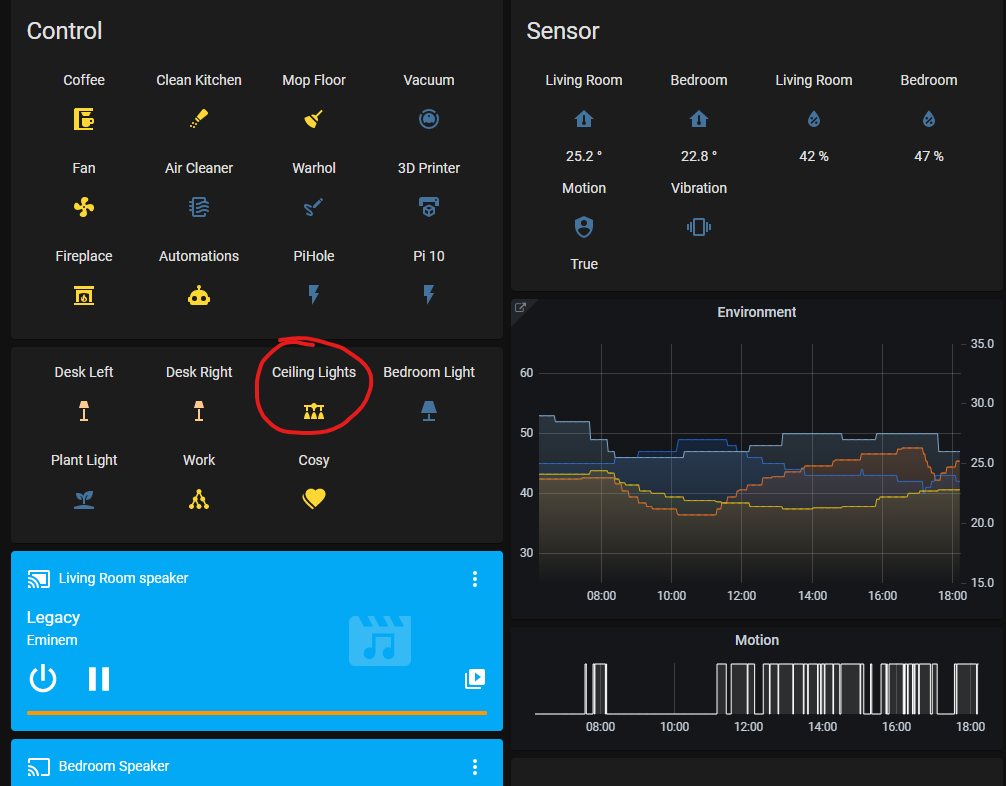This screenshot has height=786, width=1006.
Task: Open the Automations robot icon
Action: pos(198,295)
